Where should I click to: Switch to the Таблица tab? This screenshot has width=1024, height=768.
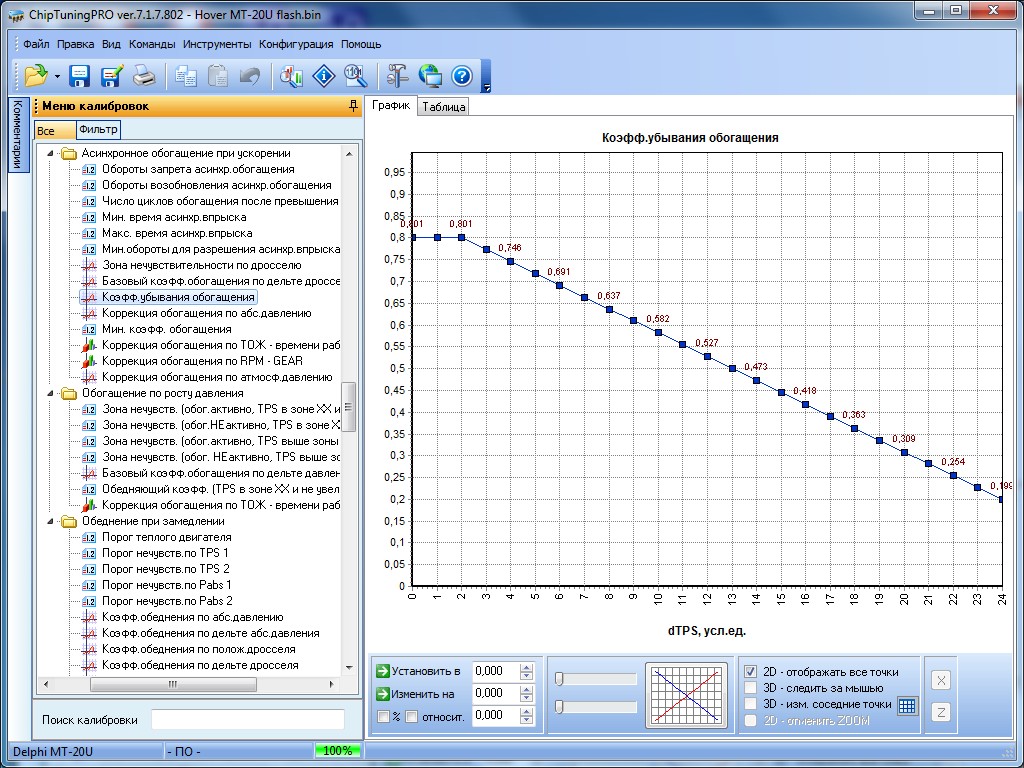[x=443, y=107]
